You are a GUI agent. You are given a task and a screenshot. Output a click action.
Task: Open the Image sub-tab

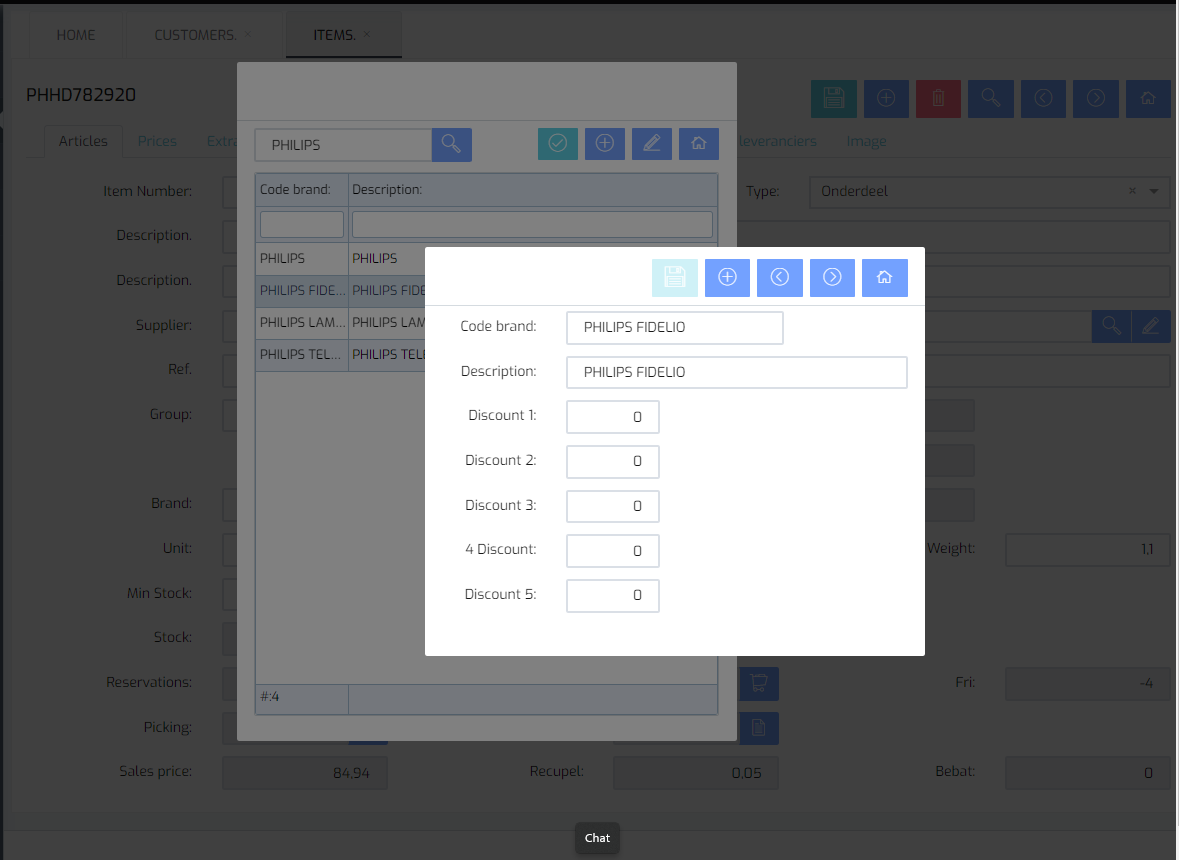pyautogui.click(x=866, y=141)
